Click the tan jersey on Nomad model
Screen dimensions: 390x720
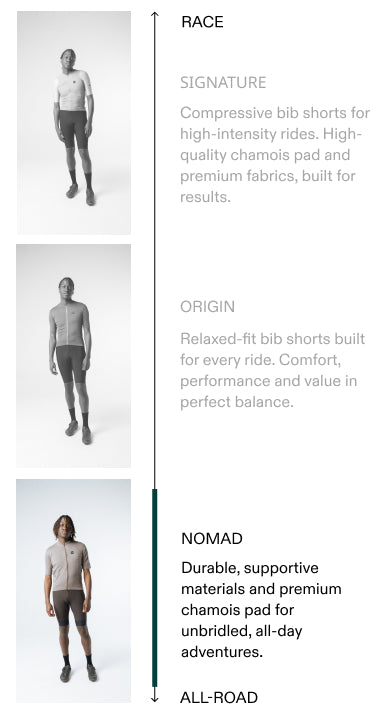tap(68, 566)
